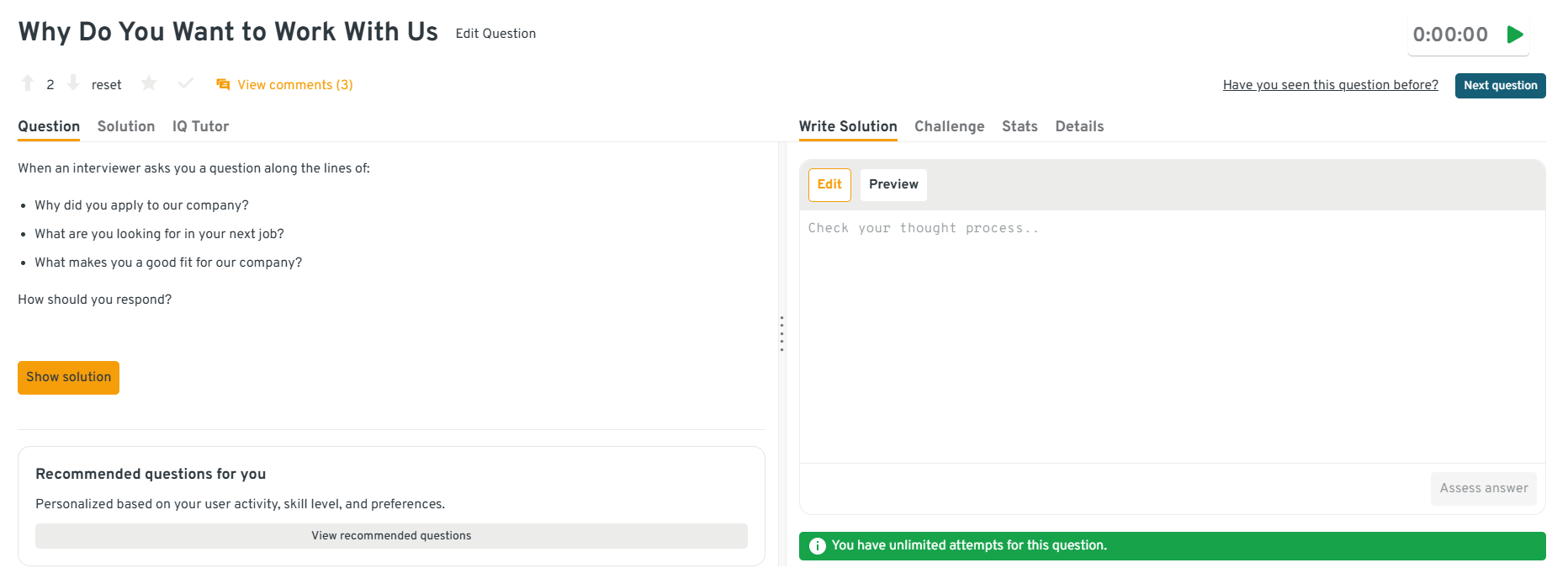Open the Stats tab

click(1020, 126)
